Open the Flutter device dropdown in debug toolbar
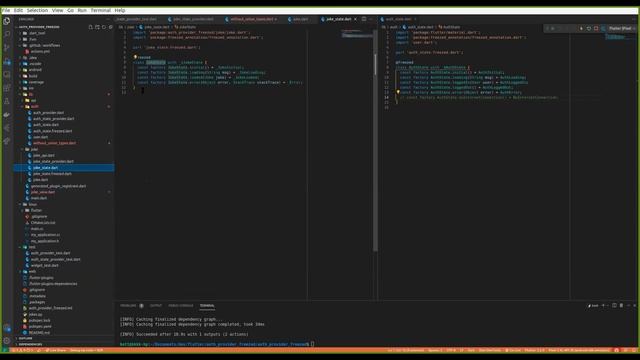This screenshot has width=640, height=360. [621, 29]
